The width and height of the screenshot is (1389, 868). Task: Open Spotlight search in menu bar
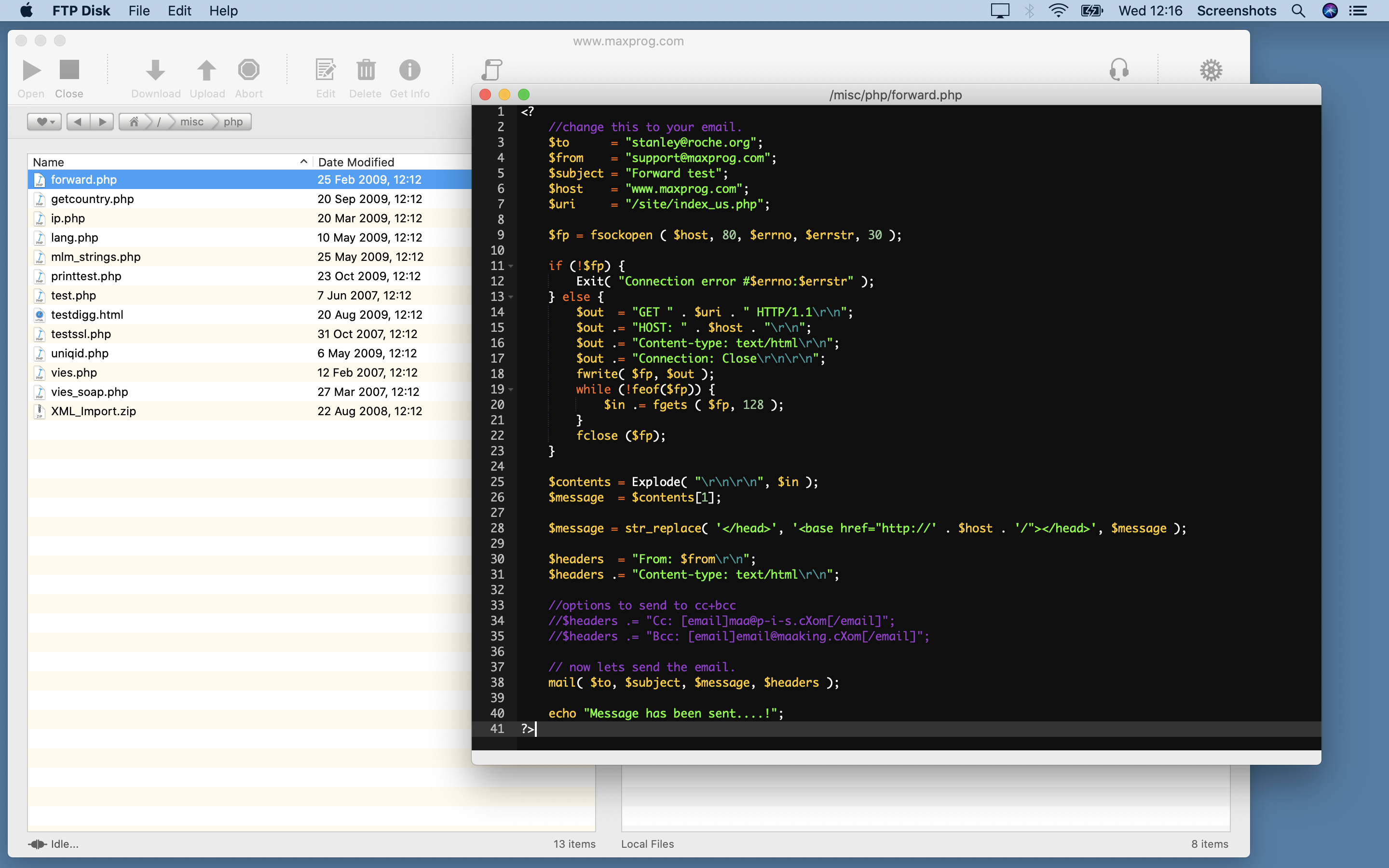[x=1298, y=11]
